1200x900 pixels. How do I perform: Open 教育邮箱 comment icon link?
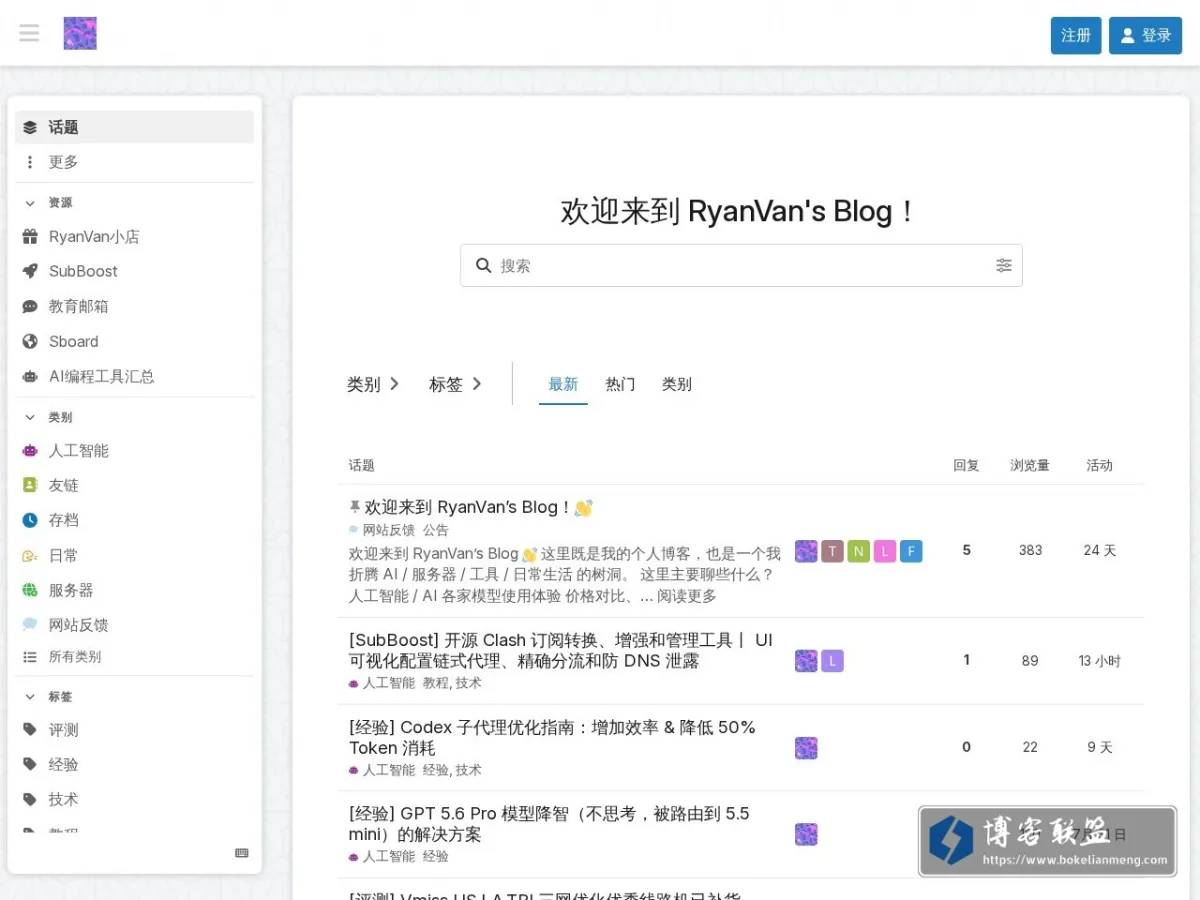134,306
